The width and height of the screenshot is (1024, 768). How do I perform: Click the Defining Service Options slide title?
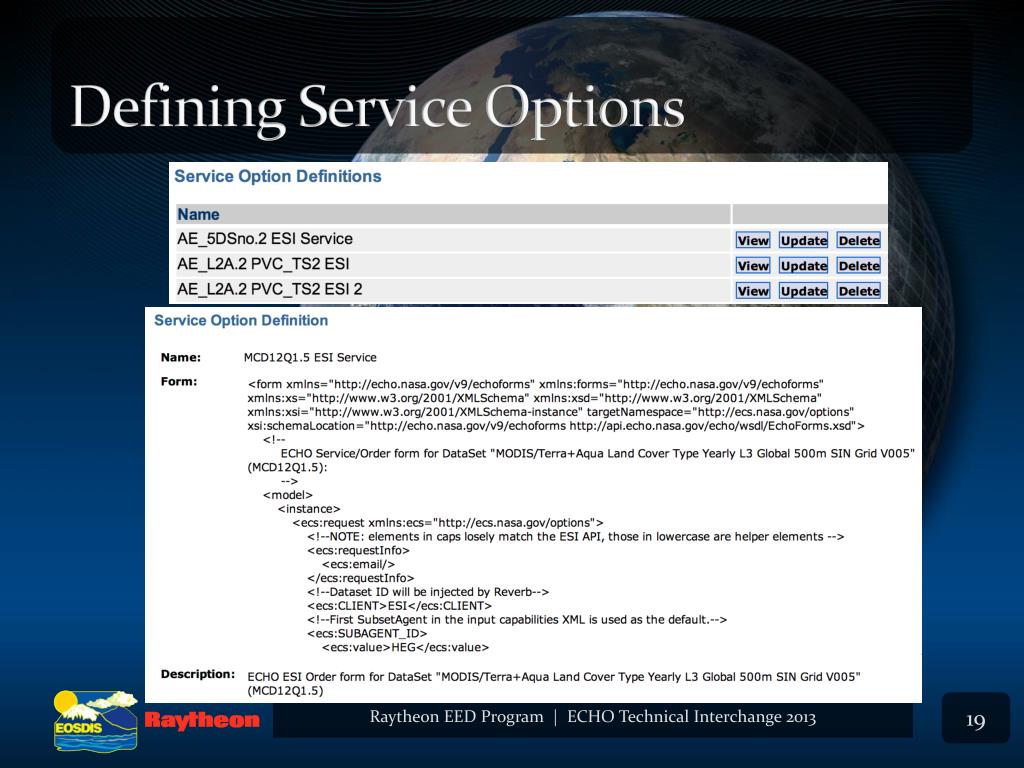point(377,108)
